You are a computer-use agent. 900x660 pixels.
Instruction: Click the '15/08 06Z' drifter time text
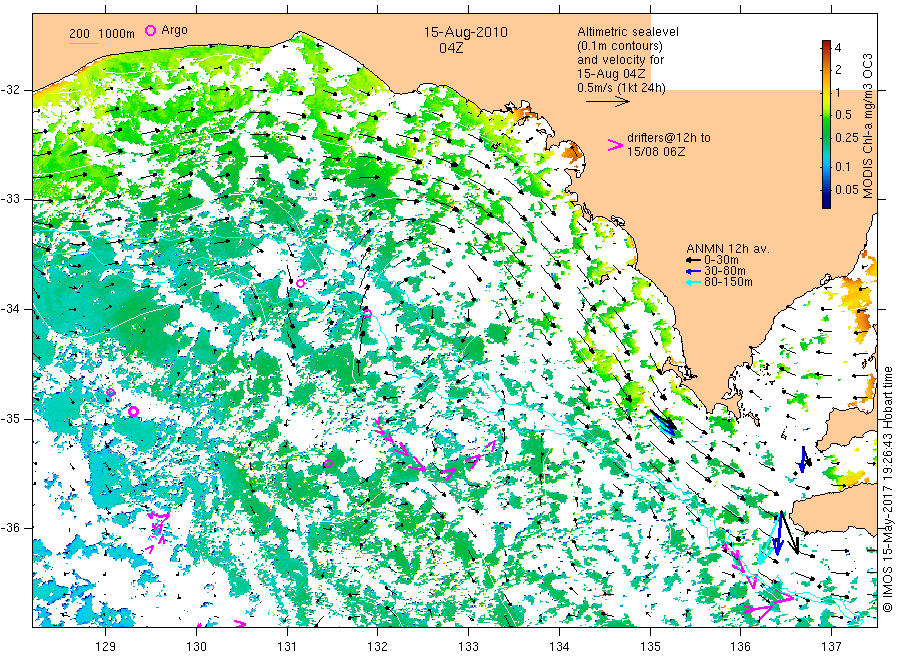coord(655,152)
